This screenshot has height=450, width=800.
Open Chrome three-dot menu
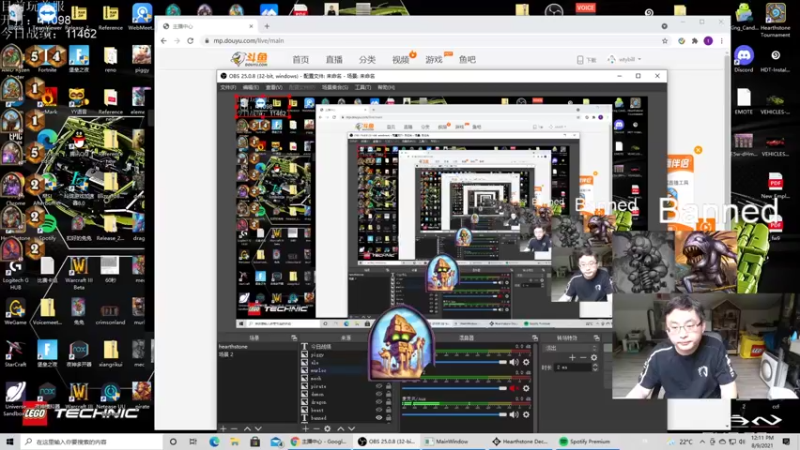click(721, 41)
